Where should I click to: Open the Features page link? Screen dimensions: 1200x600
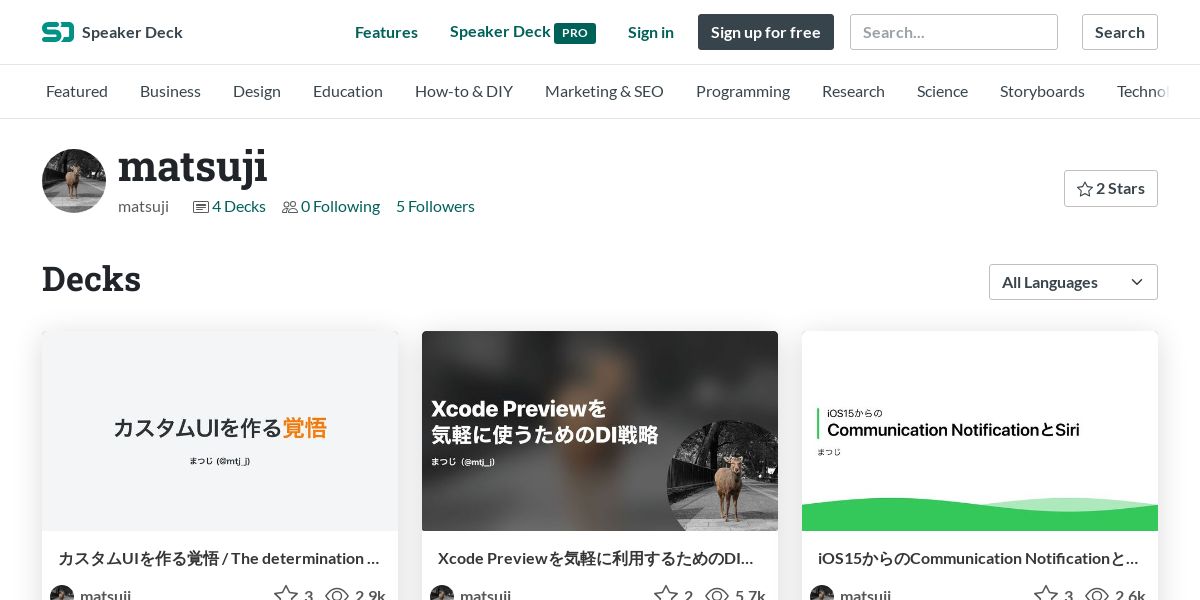coord(386,32)
